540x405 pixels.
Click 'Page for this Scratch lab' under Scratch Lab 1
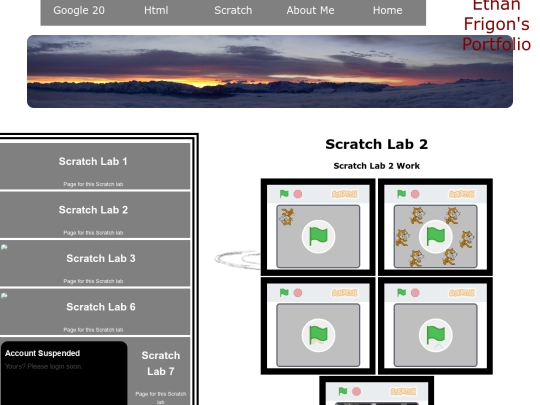[x=93, y=184]
